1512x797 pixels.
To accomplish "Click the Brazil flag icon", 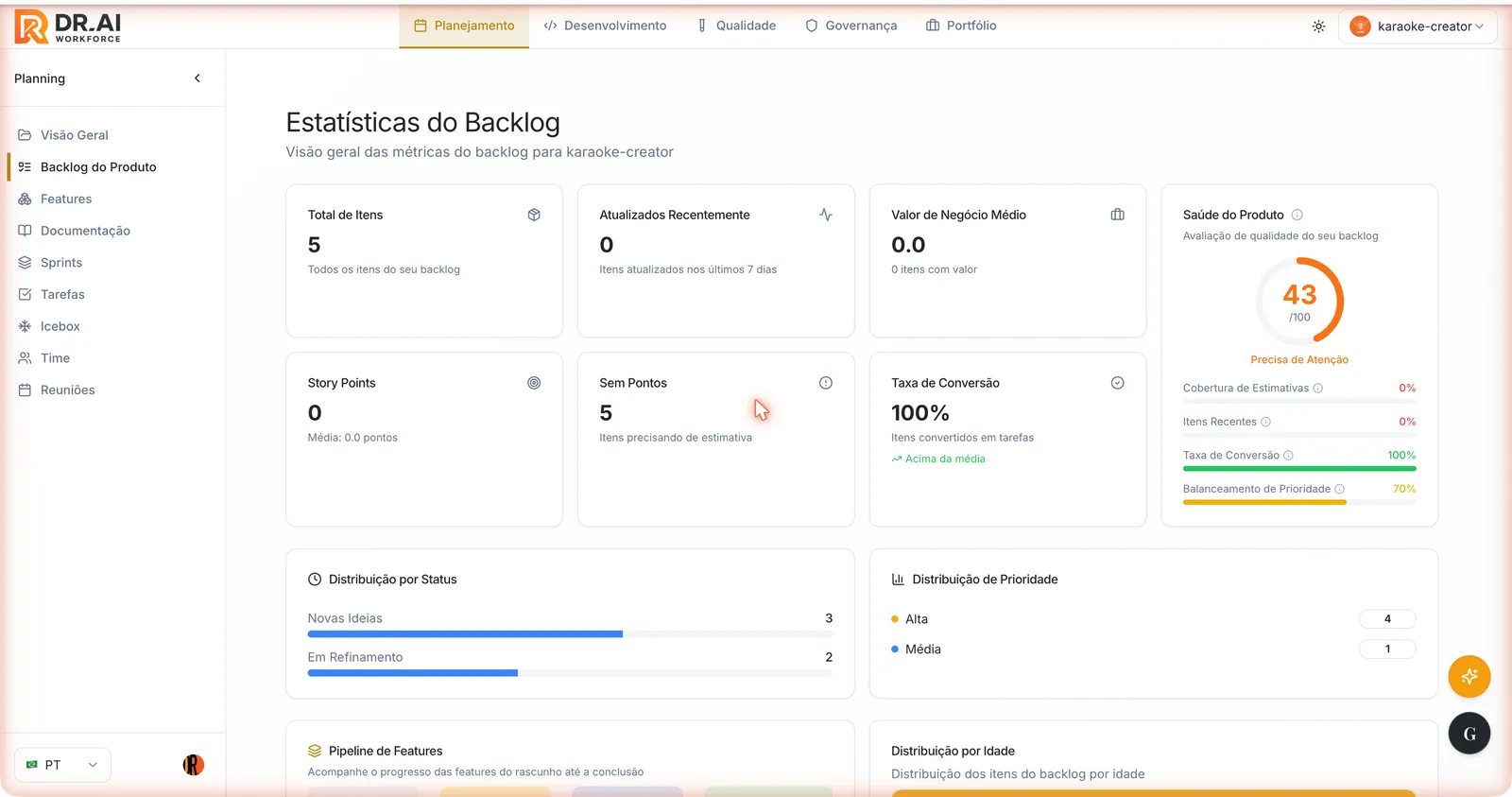I will tap(32, 765).
